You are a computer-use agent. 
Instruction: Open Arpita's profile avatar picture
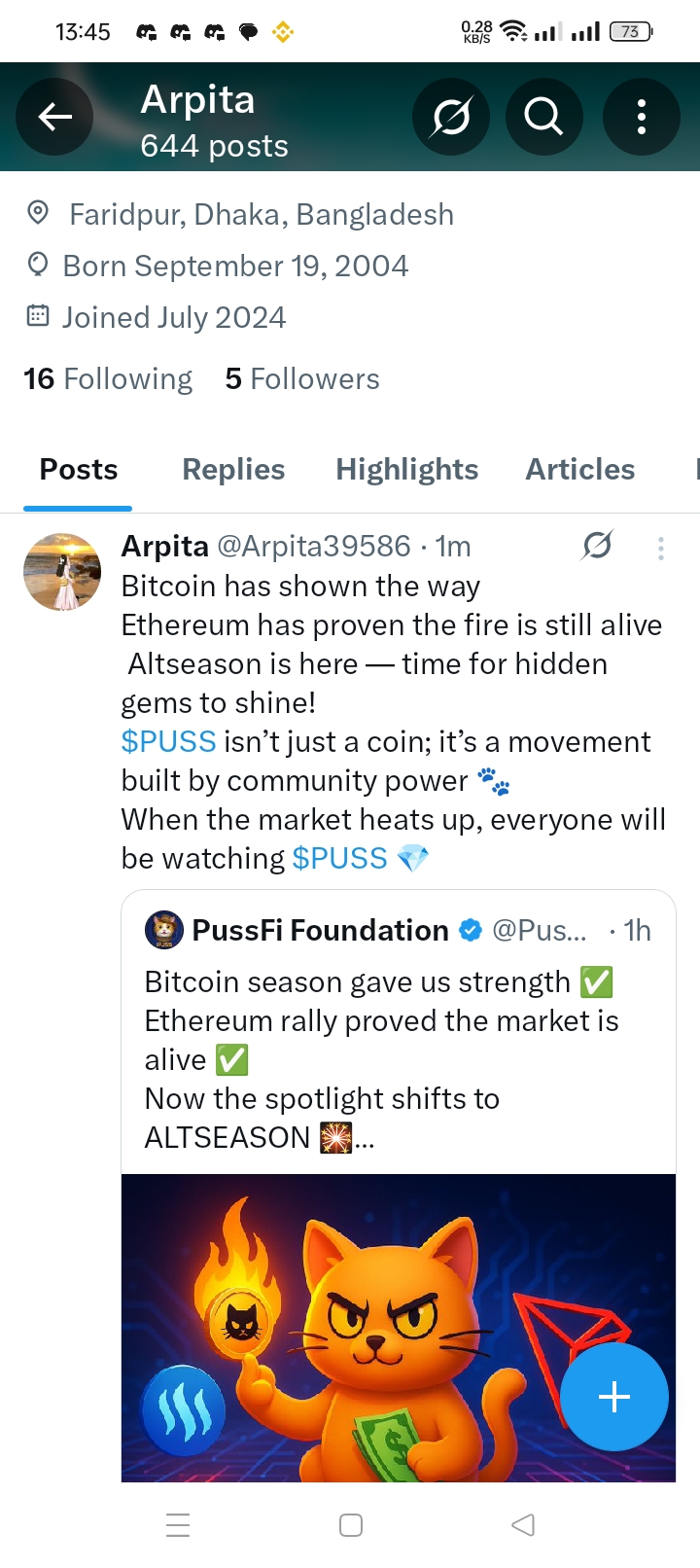pos(62,572)
